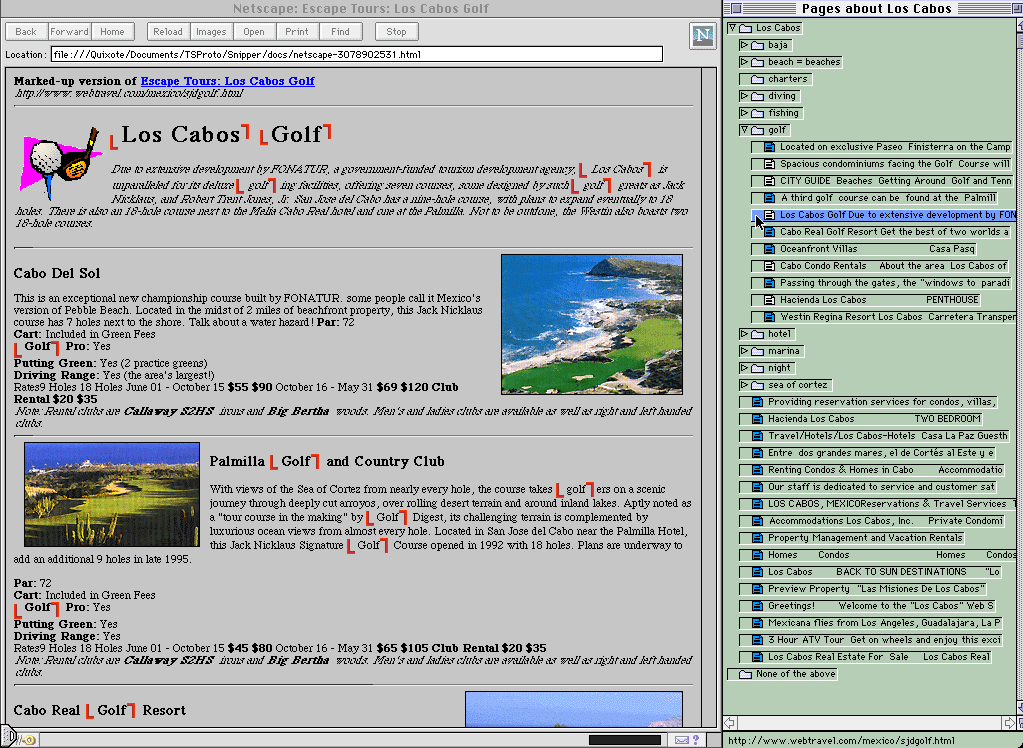Click horizontal scrollbar left arrow in Pages panel
The height and width of the screenshot is (748, 1023).
tap(730, 723)
